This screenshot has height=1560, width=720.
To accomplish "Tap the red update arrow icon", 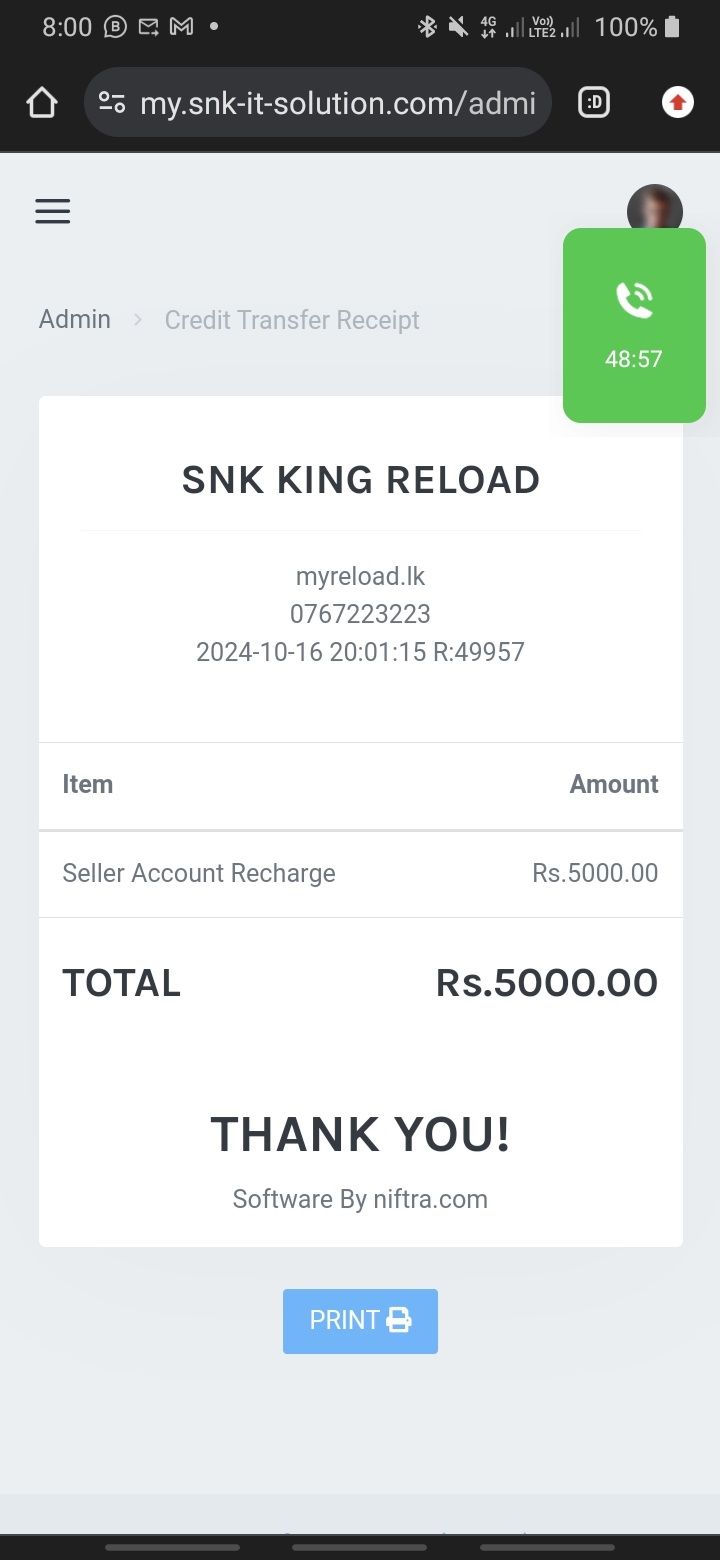I will tap(678, 102).
